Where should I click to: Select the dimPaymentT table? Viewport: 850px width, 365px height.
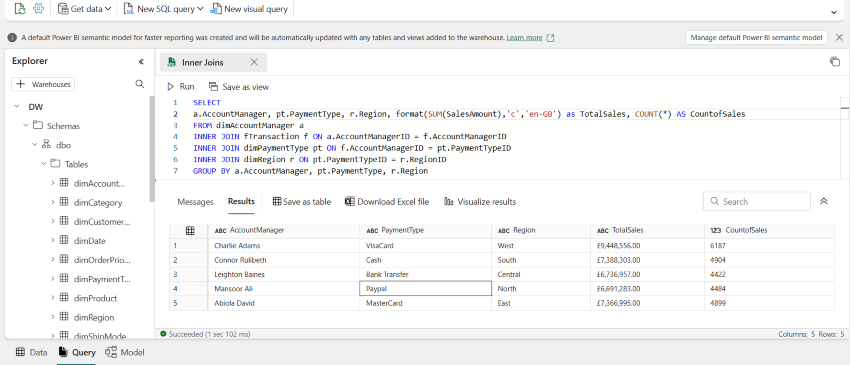(x=102, y=279)
